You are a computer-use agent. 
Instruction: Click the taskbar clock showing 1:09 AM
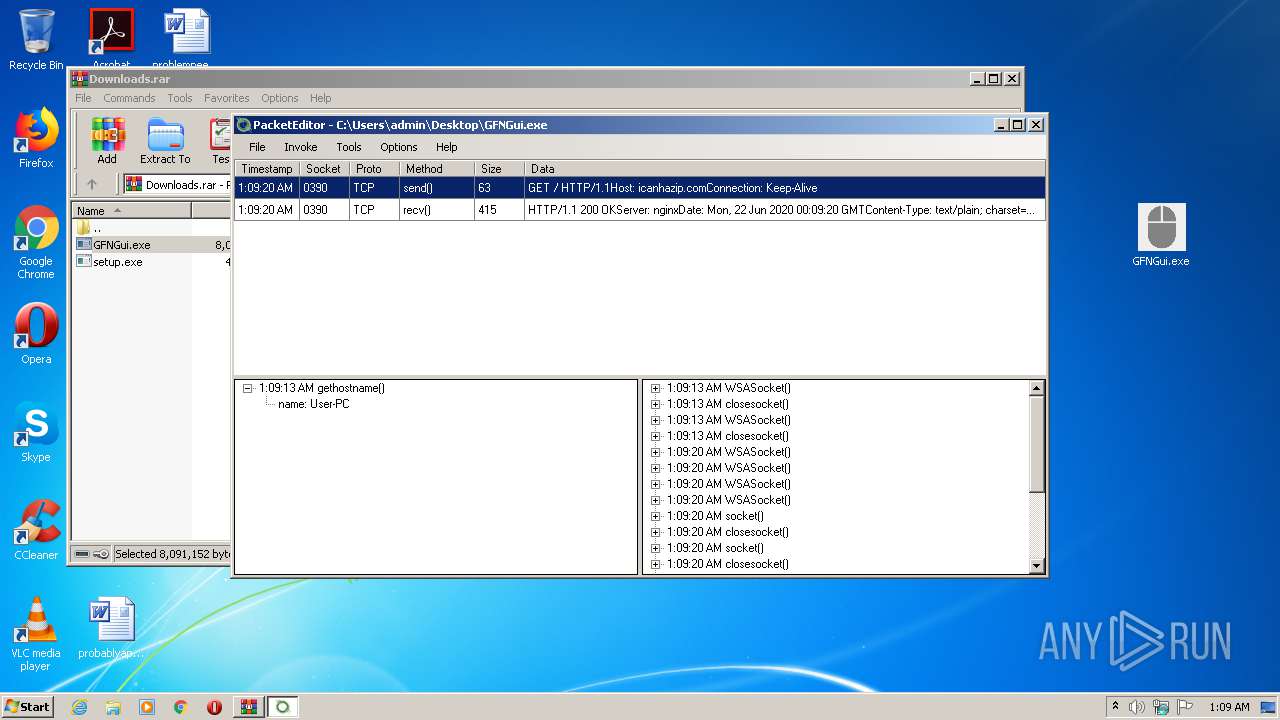pos(1229,707)
